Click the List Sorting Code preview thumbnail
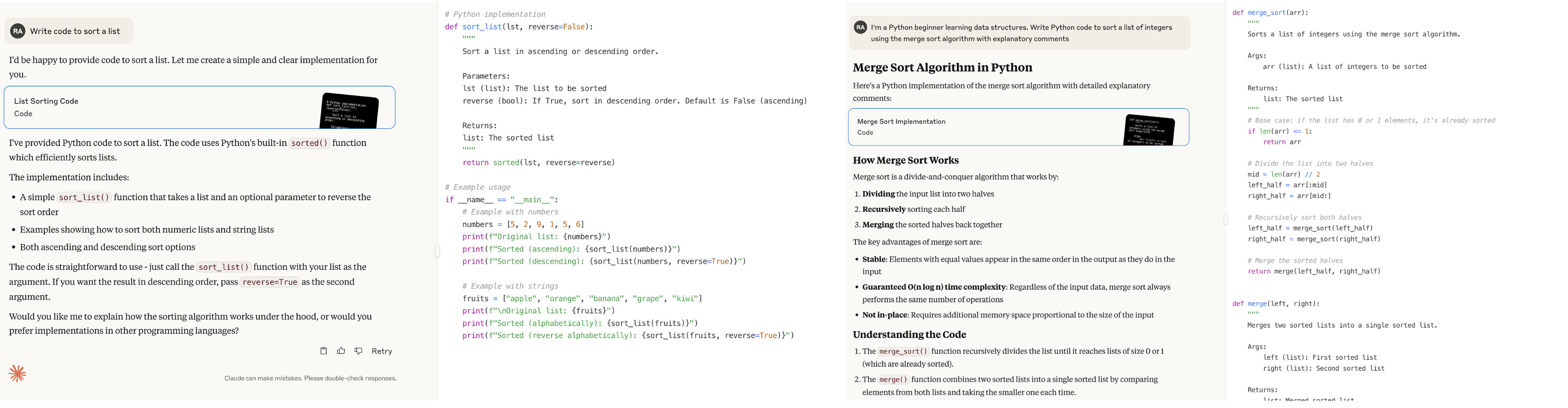 349,111
